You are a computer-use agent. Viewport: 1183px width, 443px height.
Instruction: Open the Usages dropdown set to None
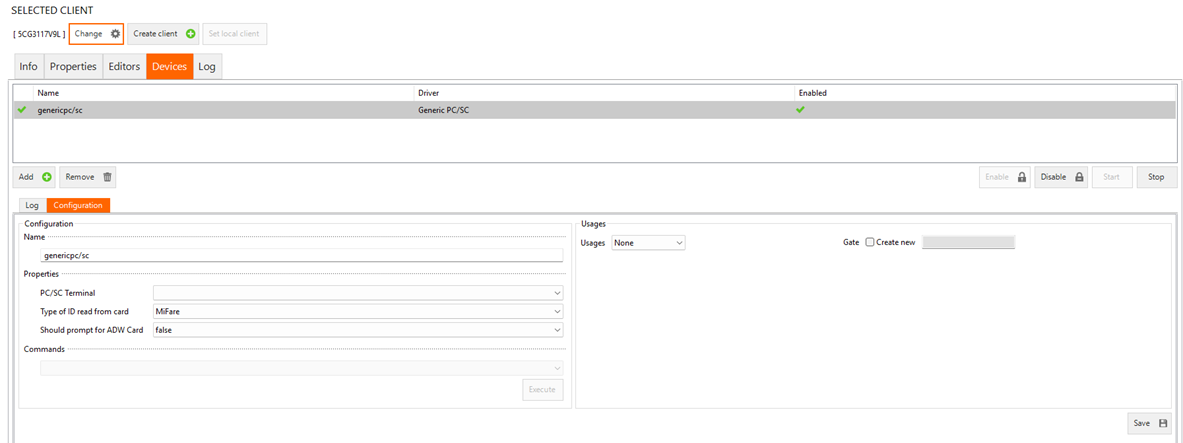click(x=648, y=242)
